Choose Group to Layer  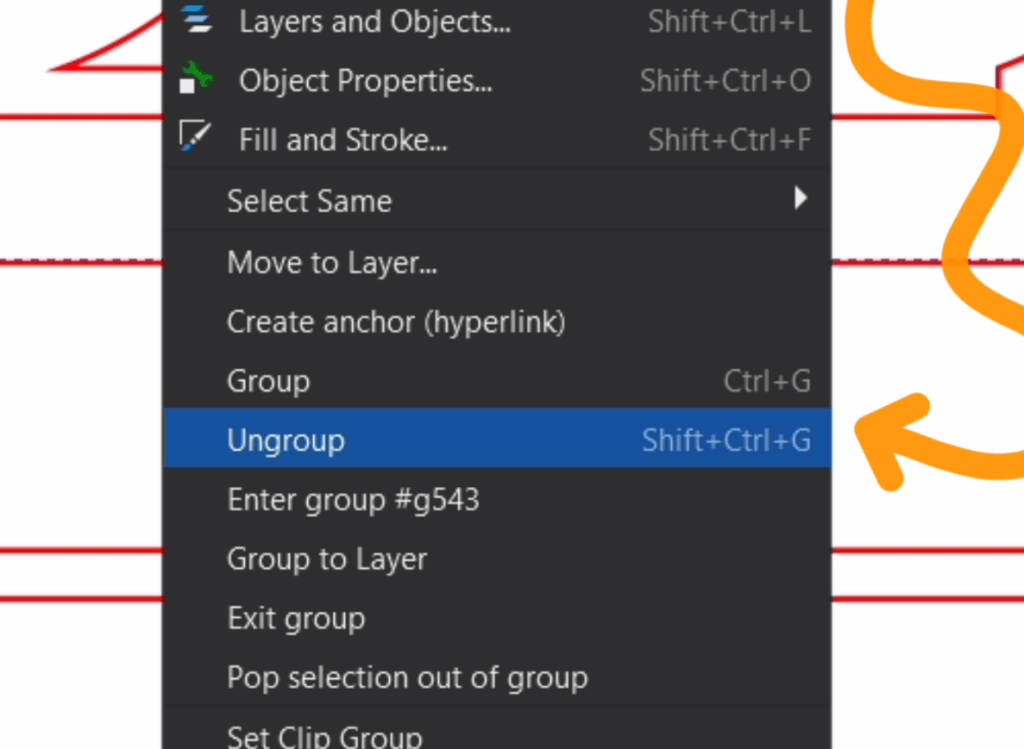point(327,559)
